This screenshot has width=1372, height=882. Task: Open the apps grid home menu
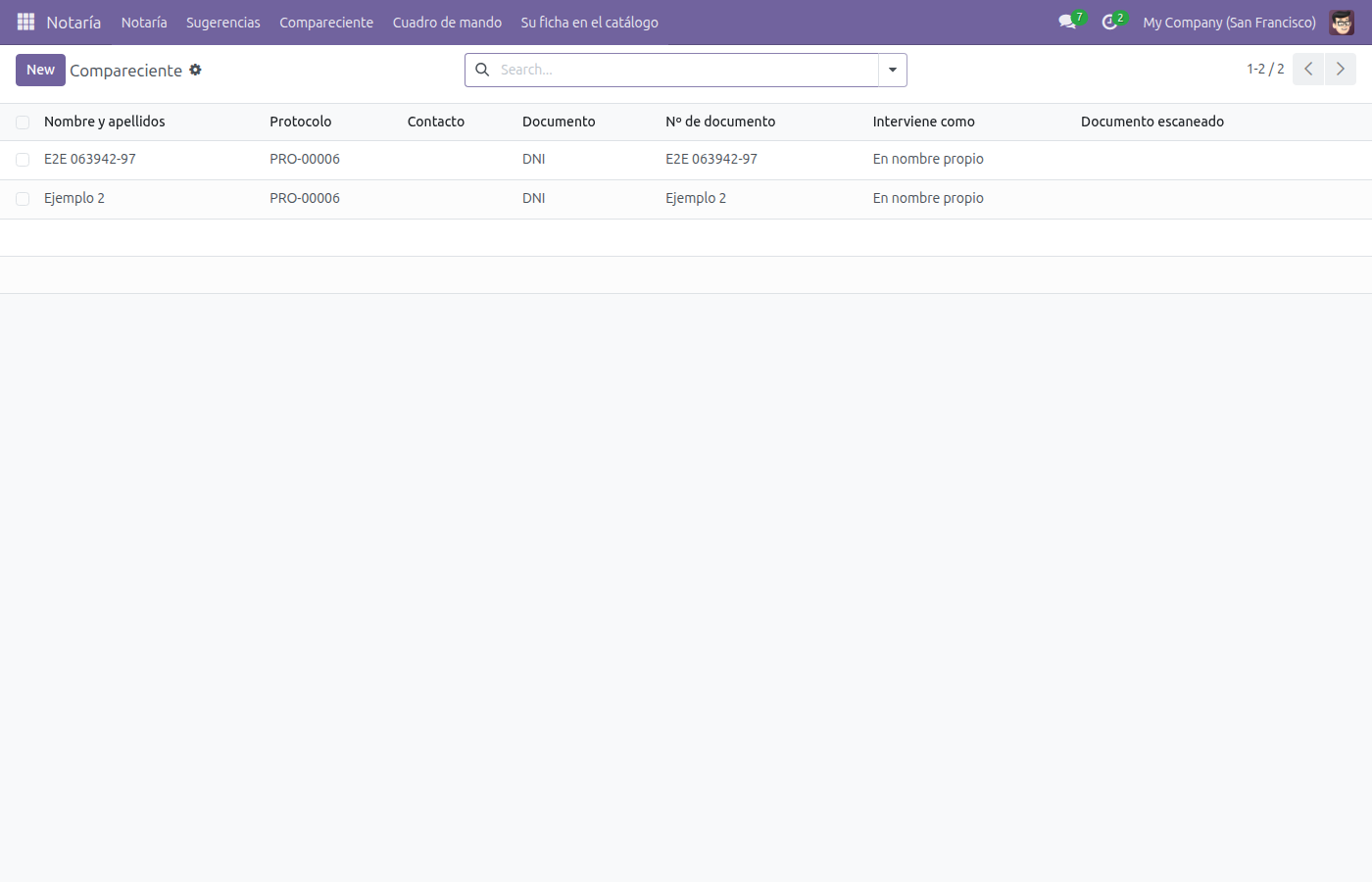click(25, 22)
